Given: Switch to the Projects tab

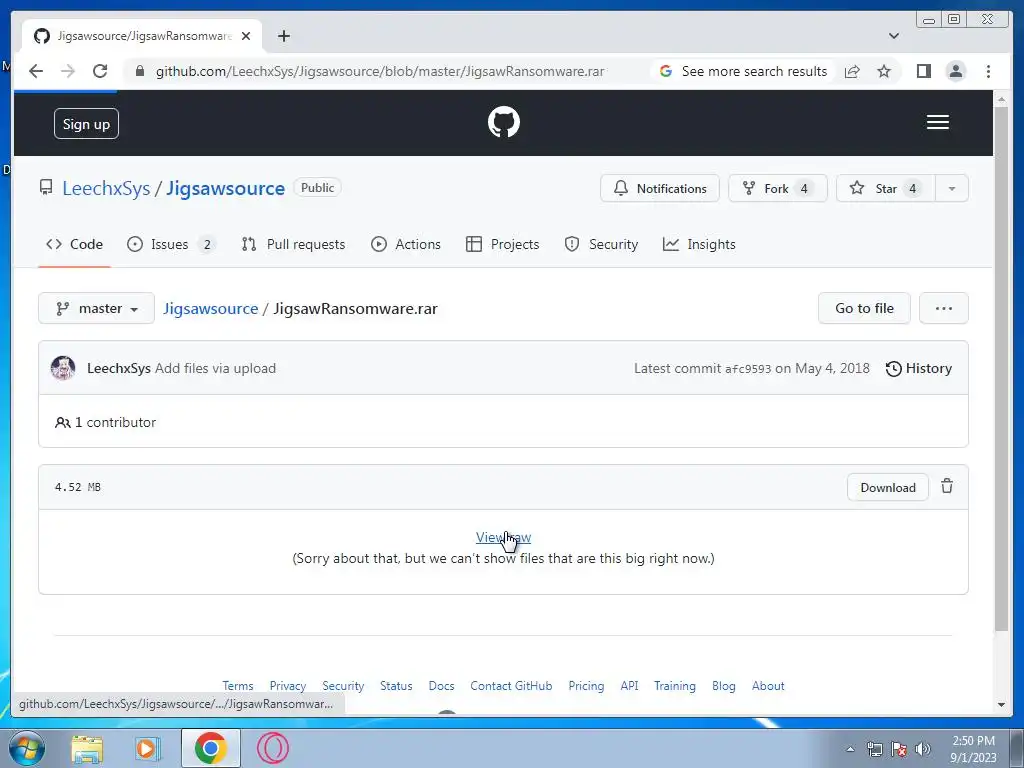Looking at the screenshot, I should 502,244.
